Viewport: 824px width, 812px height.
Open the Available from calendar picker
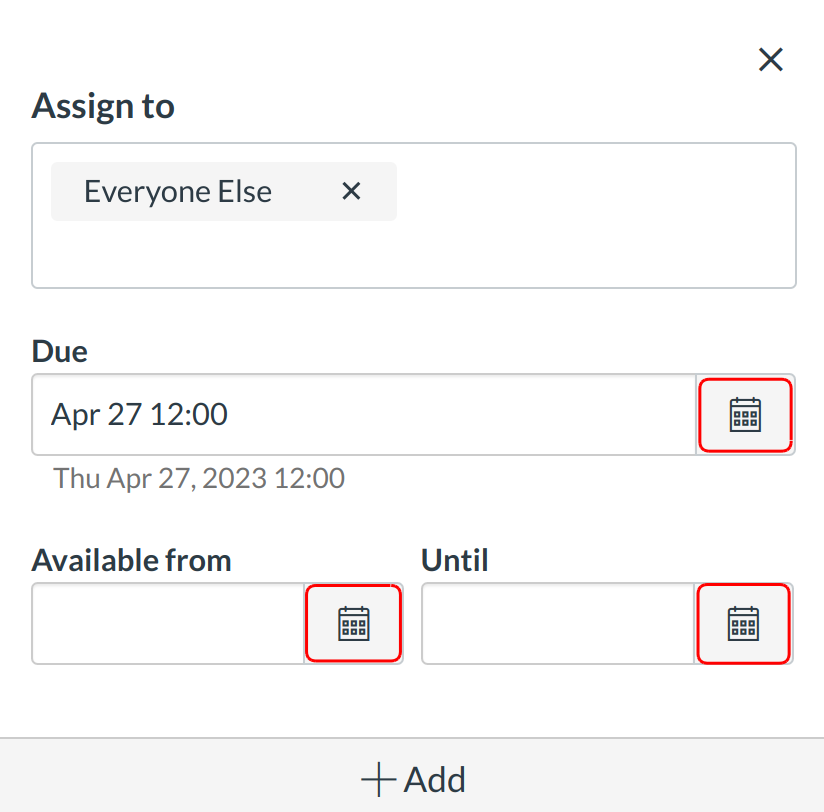[353, 623]
